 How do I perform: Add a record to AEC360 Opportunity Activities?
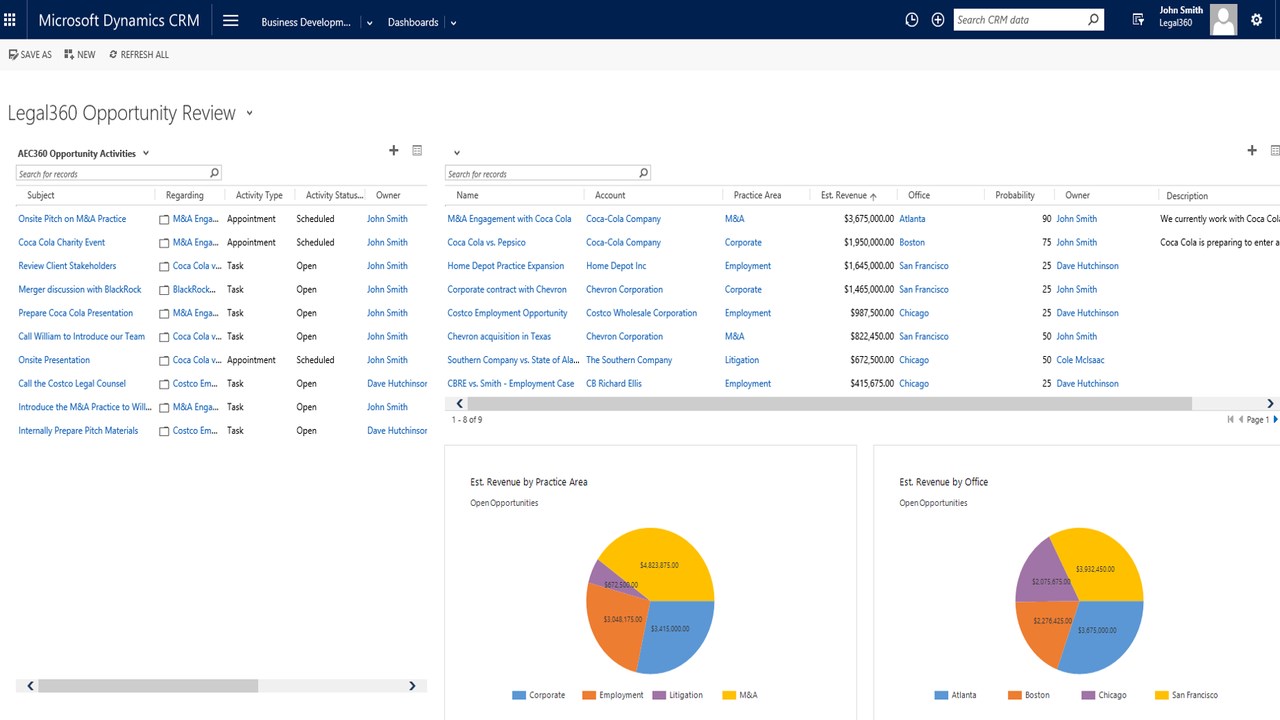393,150
